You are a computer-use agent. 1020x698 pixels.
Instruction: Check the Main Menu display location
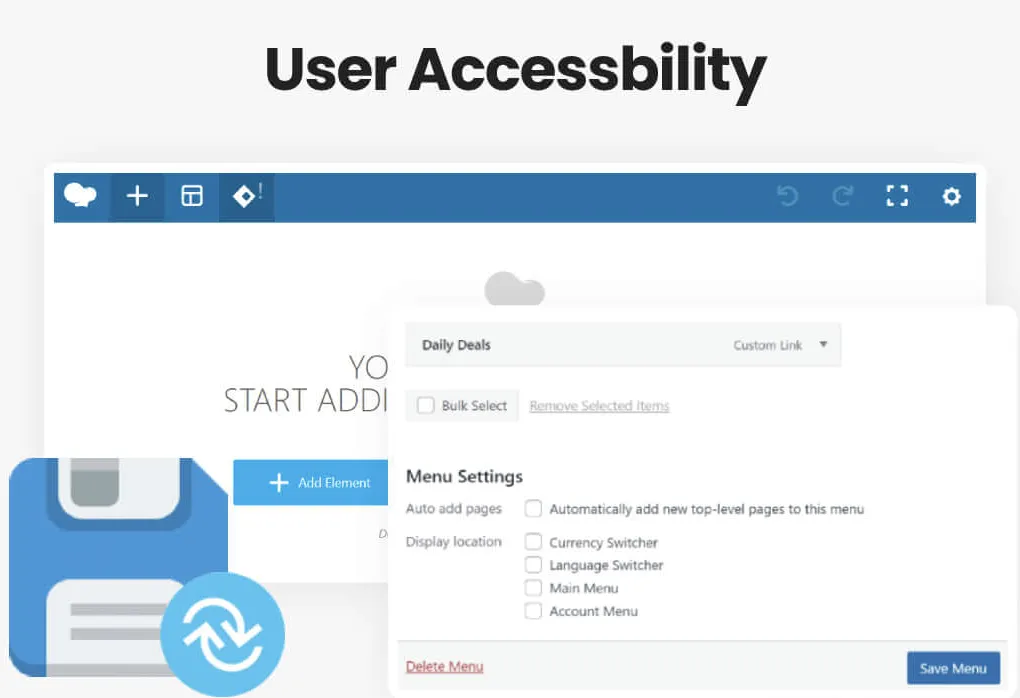click(x=533, y=588)
